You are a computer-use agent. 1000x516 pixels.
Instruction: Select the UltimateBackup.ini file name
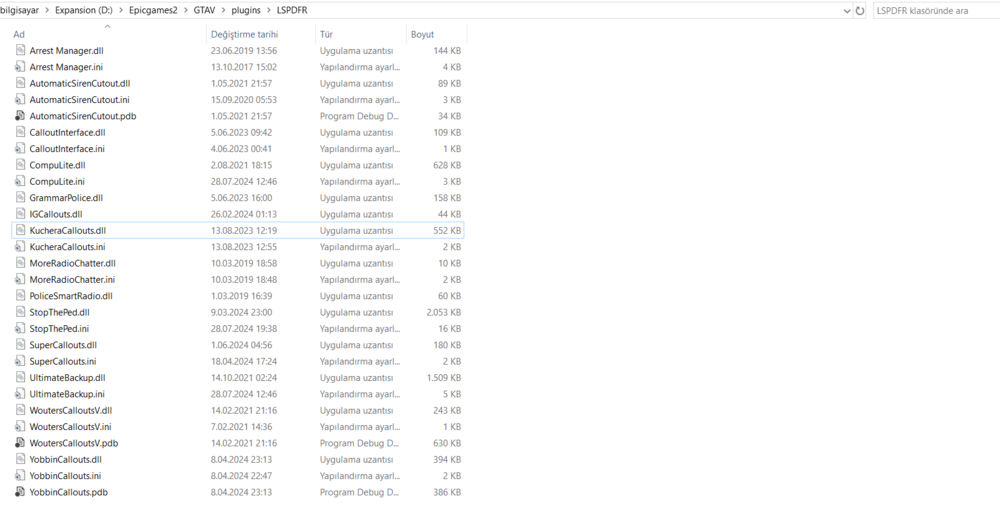(x=67, y=394)
